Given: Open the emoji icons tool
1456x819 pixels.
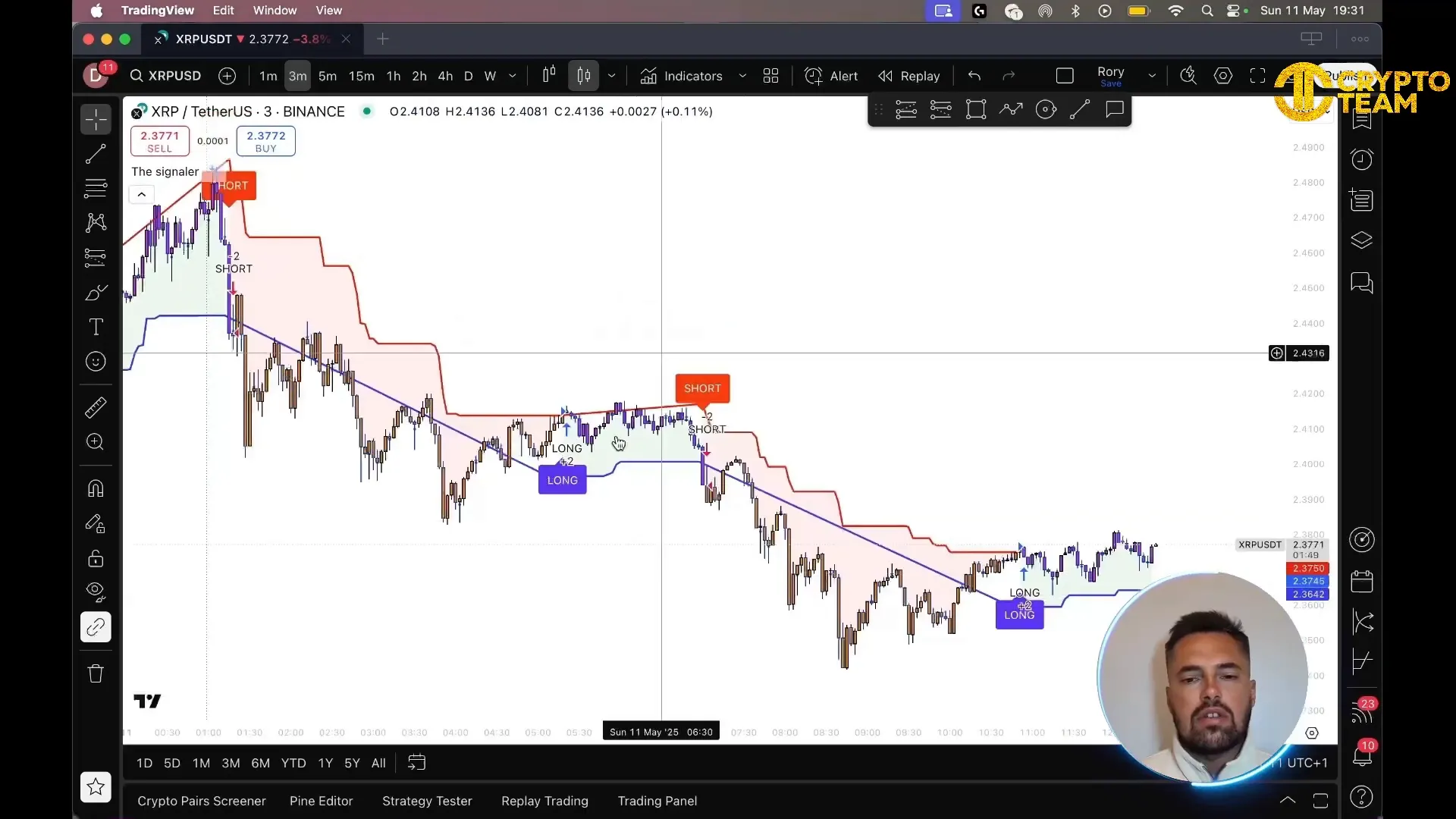Looking at the screenshot, I should tap(96, 362).
